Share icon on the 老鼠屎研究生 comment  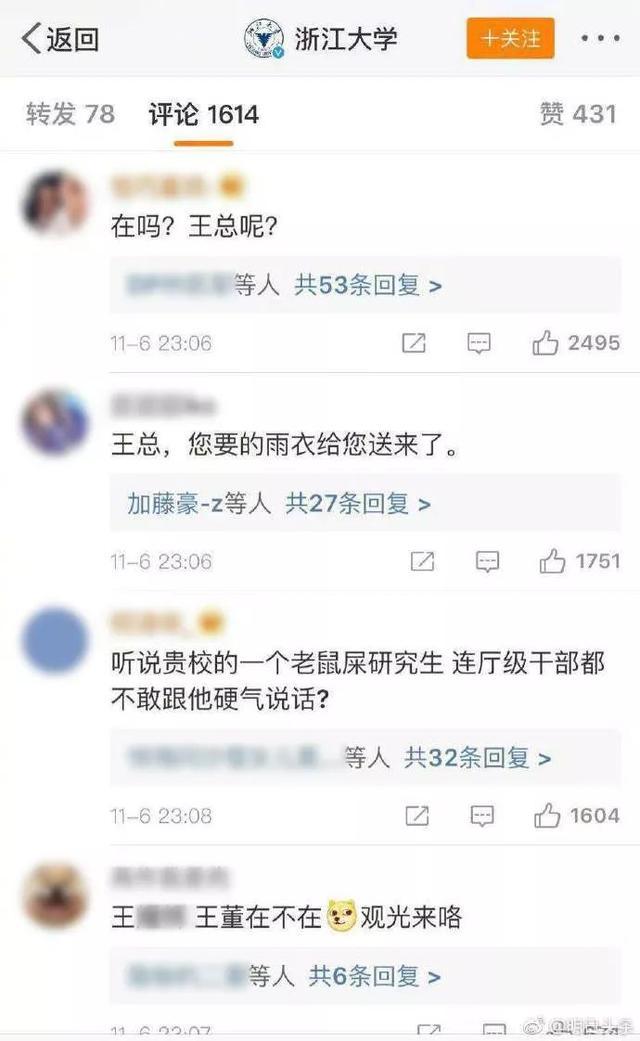[x=417, y=815]
